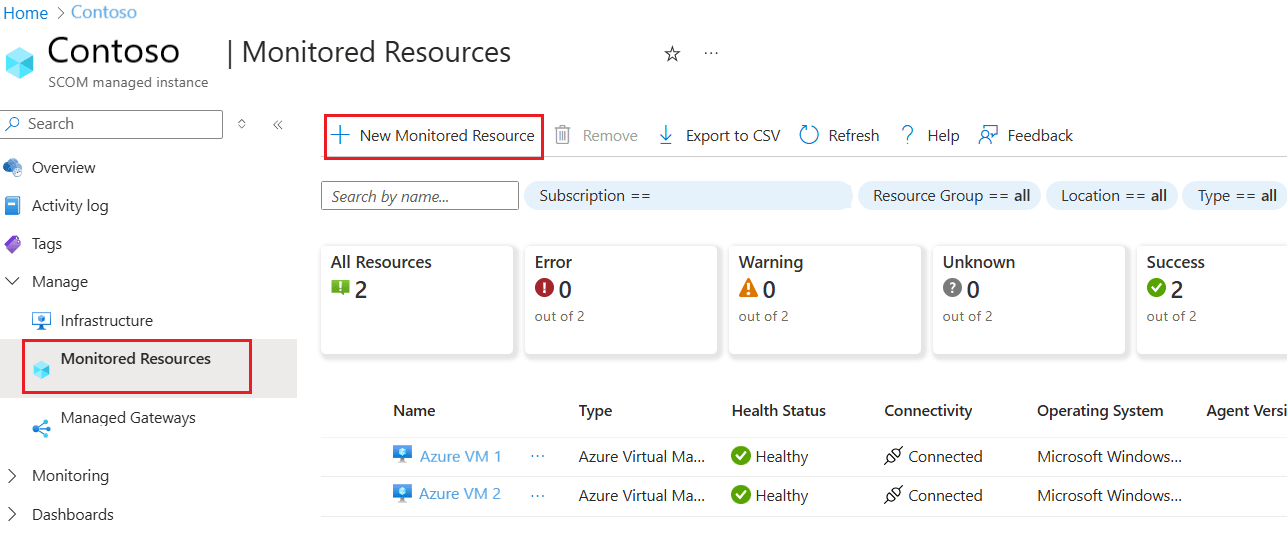Click the VM icon beside Azure VM 2
This screenshot has height=536, width=1287.
point(402,493)
